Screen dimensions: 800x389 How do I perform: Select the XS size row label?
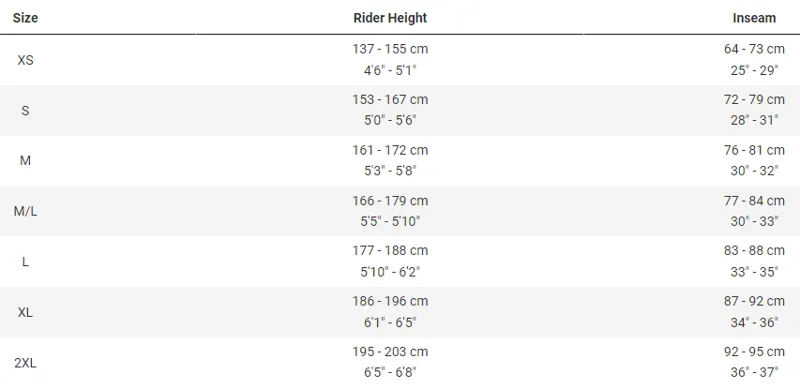[x=25, y=60]
